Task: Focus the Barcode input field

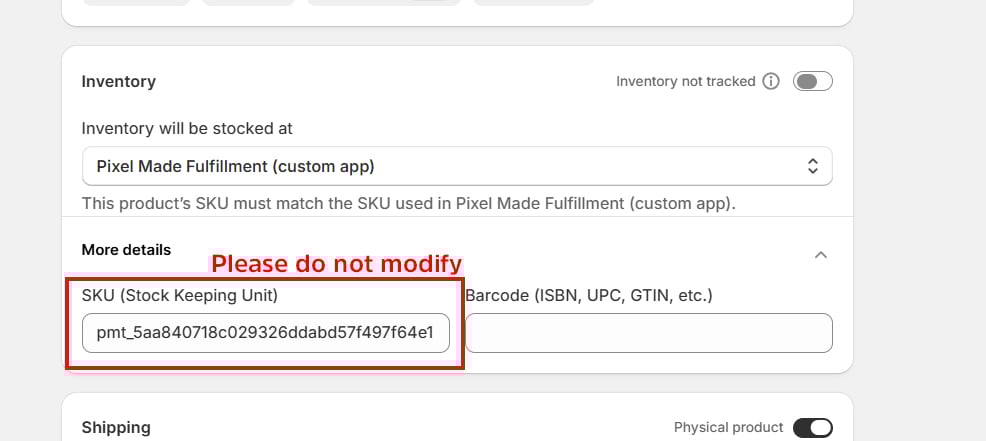Action: (x=648, y=333)
